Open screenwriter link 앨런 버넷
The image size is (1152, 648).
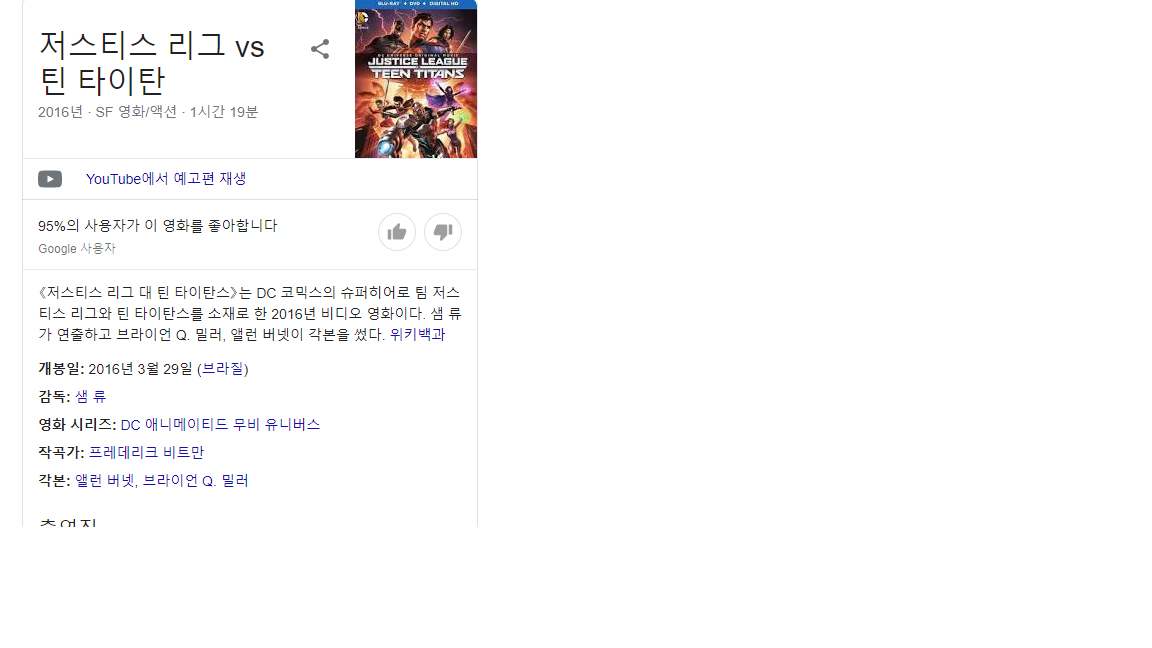point(104,480)
